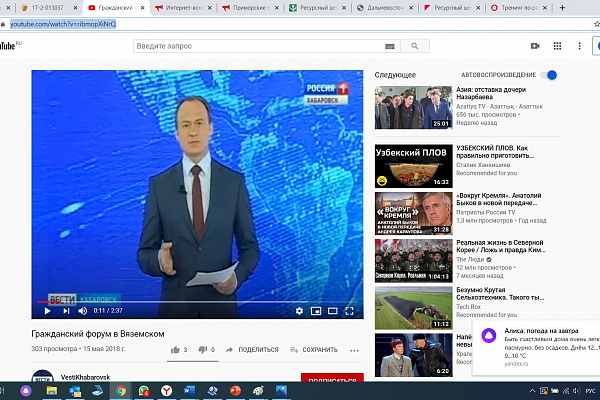Play the video with the play button
600x400 pixels.
coord(47,311)
